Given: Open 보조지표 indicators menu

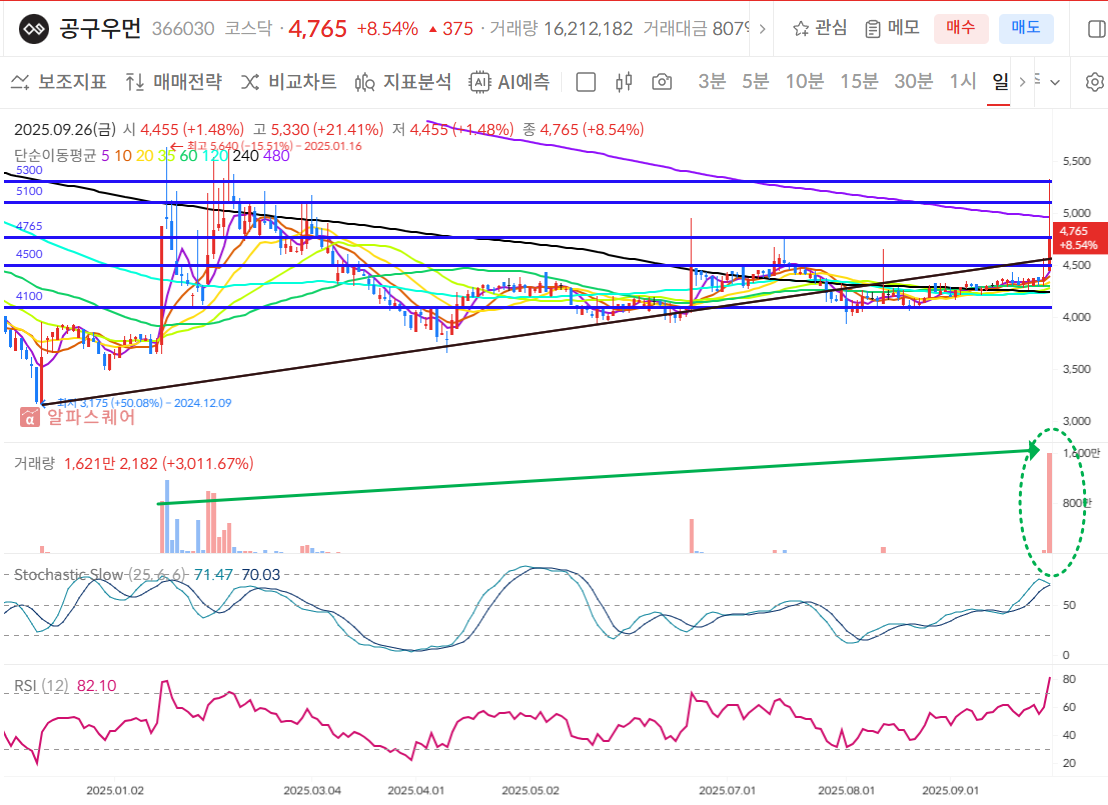Looking at the screenshot, I should 59,82.
